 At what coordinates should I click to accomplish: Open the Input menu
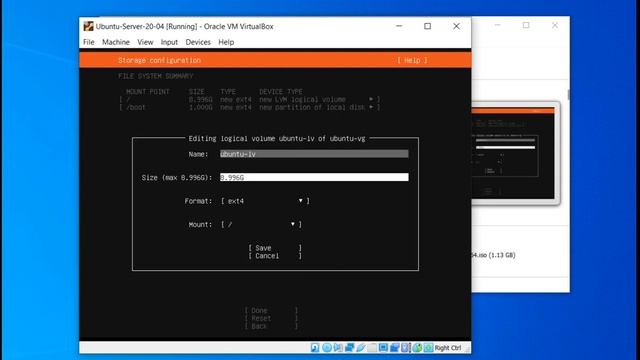(x=169, y=42)
